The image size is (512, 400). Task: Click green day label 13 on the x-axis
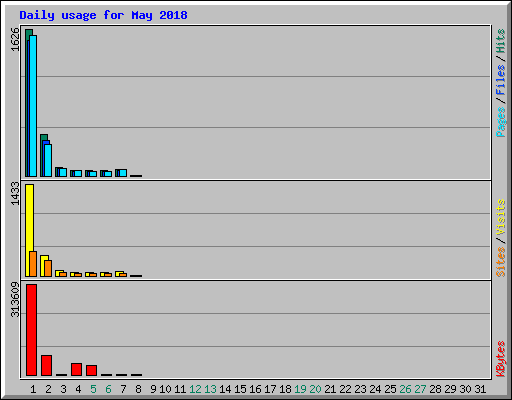pyautogui.click(x=210, y=389)
